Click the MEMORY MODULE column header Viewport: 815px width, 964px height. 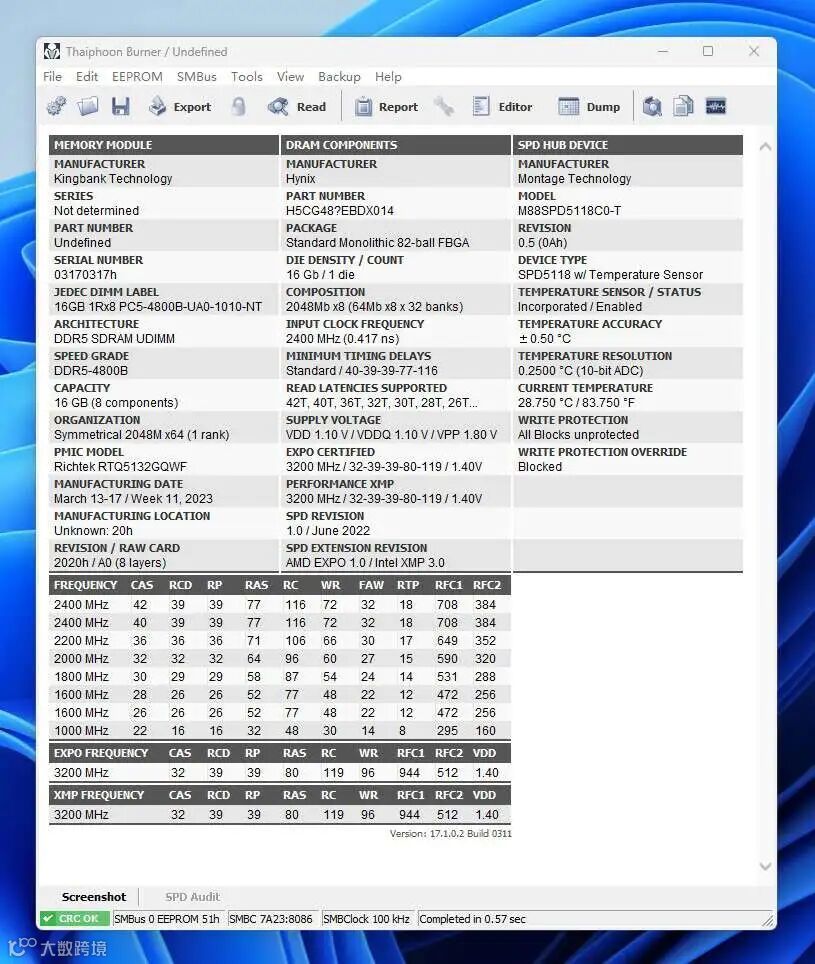[163, 145]
